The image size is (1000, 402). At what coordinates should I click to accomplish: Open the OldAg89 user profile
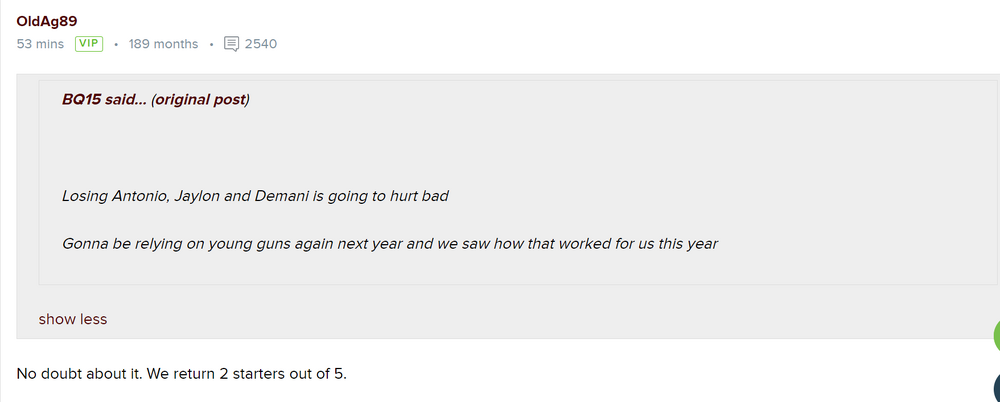(x=46, y=21)
